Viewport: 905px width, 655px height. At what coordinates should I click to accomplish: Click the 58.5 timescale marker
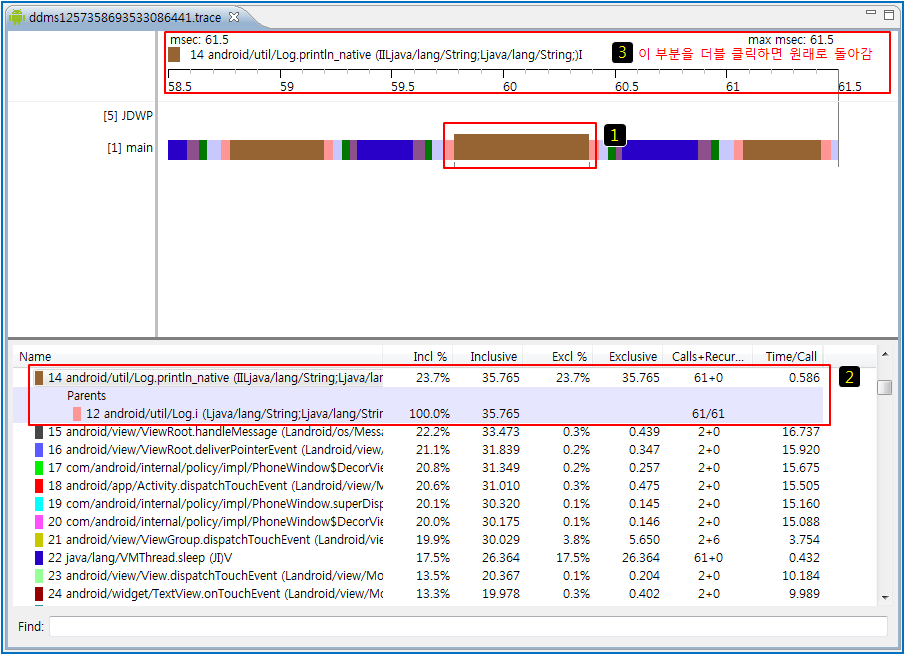tap(180, 87)
